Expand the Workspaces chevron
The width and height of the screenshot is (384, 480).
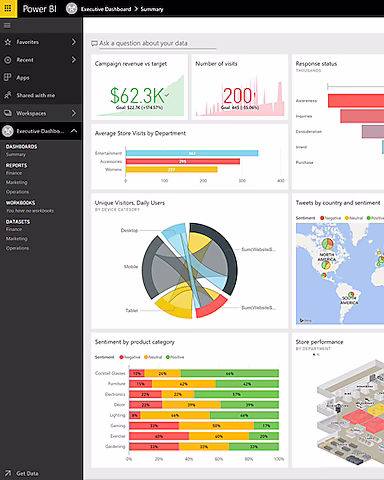[74, 113]
